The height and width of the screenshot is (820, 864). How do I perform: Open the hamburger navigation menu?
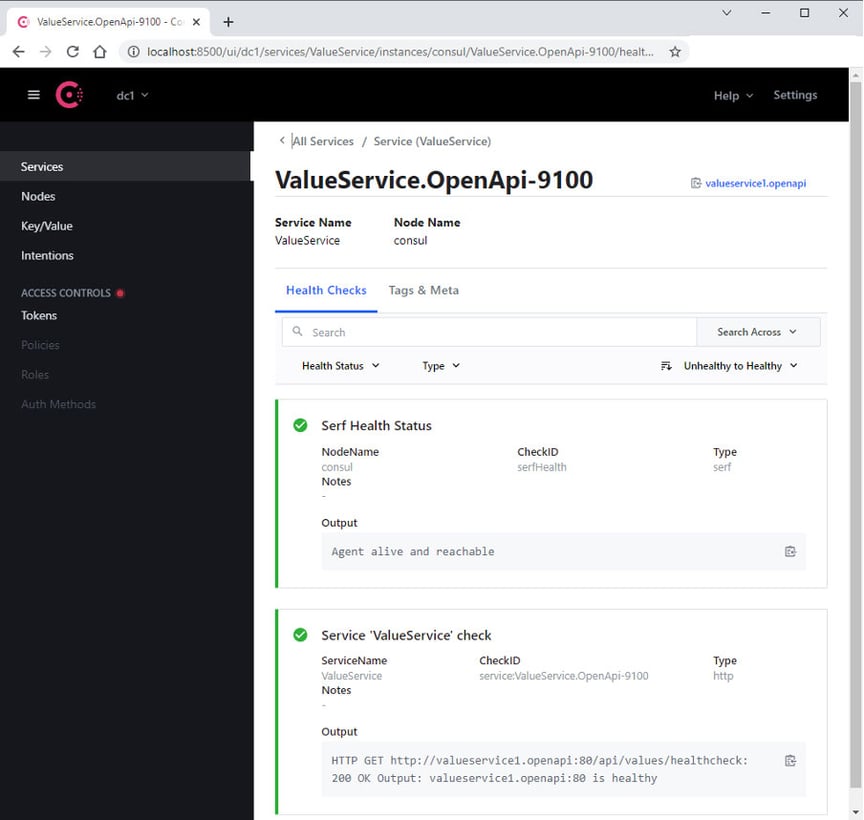(34, 95)
